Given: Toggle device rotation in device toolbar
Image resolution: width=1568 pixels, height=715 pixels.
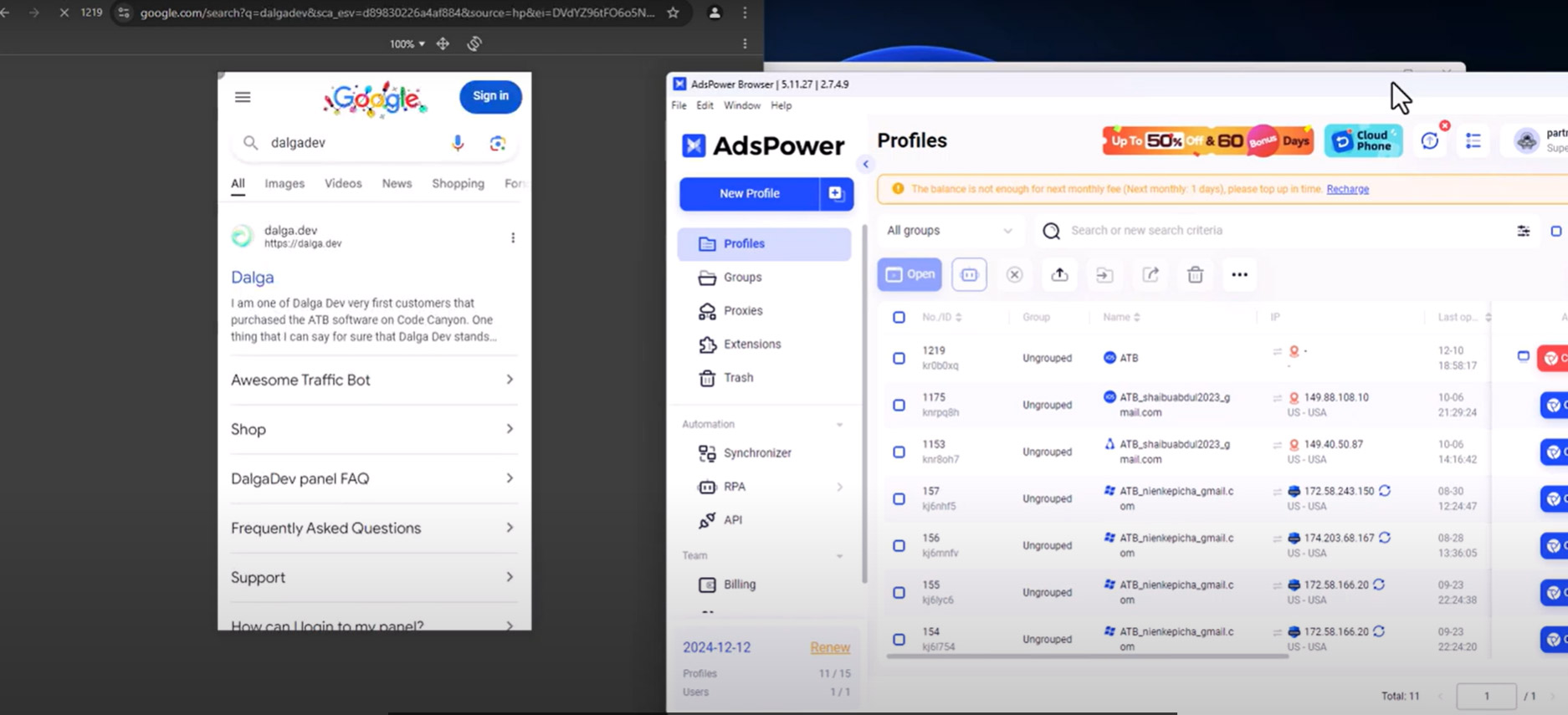Looking at the screenshot, I should 474,43.
